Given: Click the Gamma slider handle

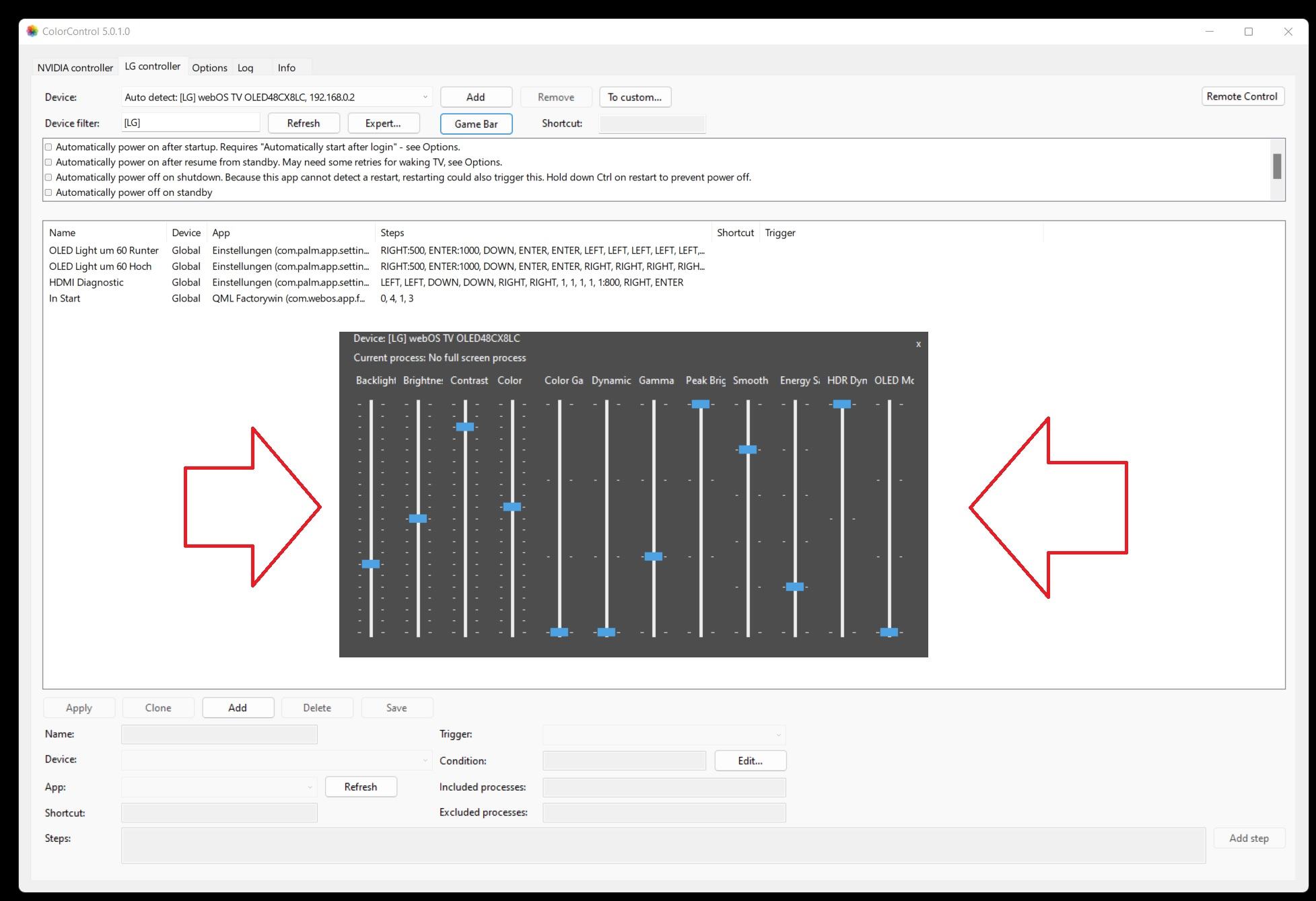Looking at the screenshot, I should pyautogui.click(x=654, y=556).
